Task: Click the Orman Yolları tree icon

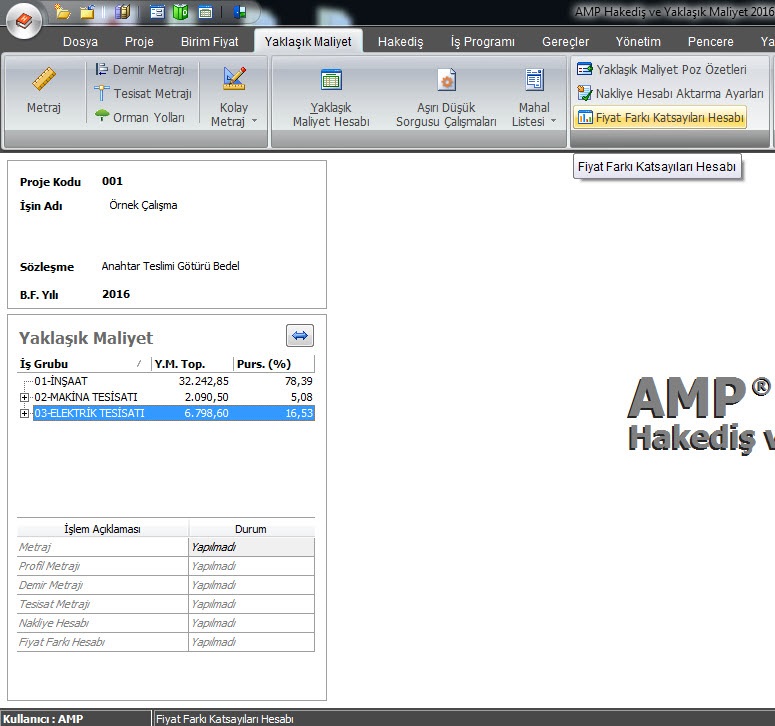Action: click(102, 117)
